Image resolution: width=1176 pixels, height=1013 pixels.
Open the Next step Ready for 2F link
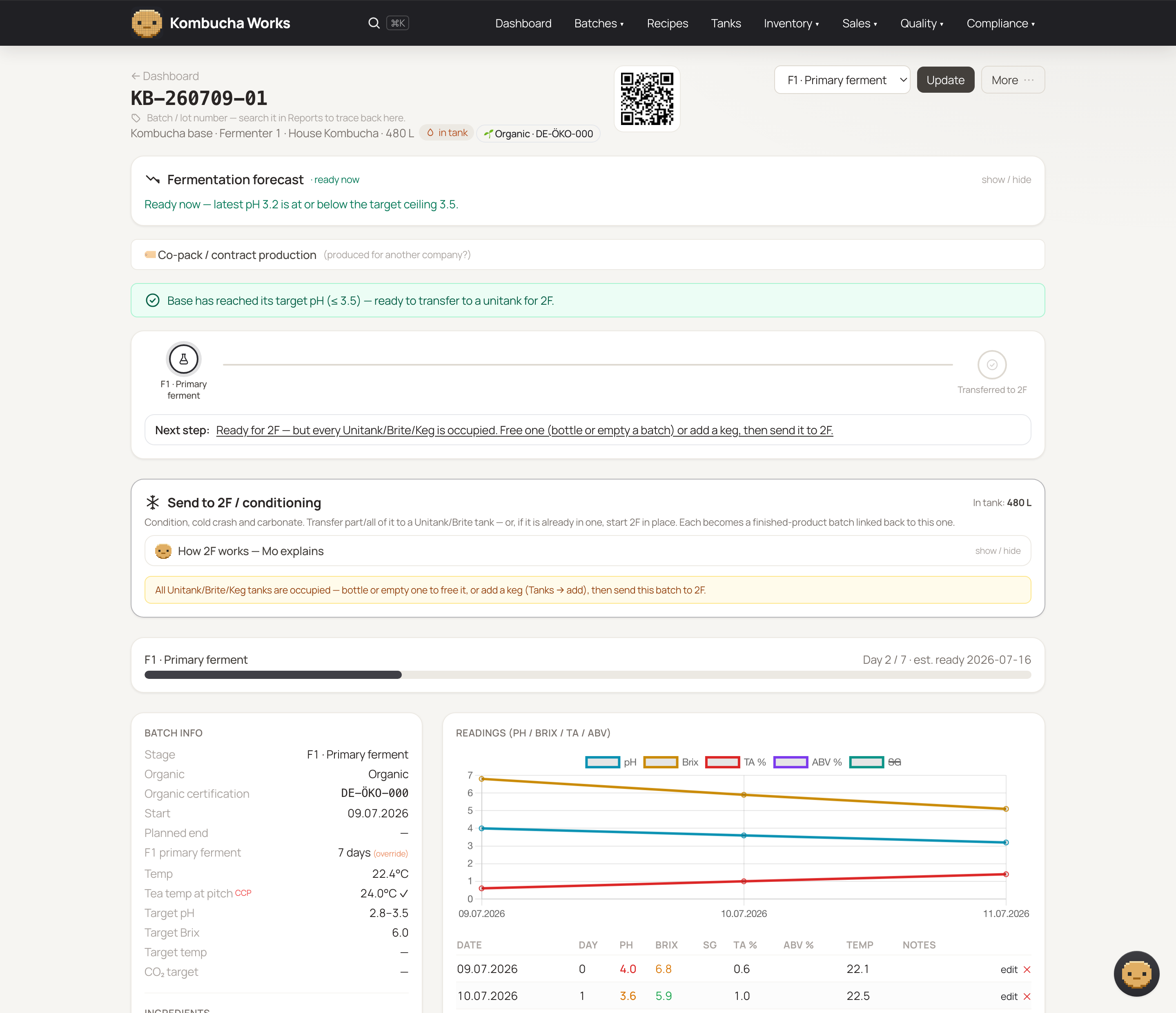(x=524, y=431)
